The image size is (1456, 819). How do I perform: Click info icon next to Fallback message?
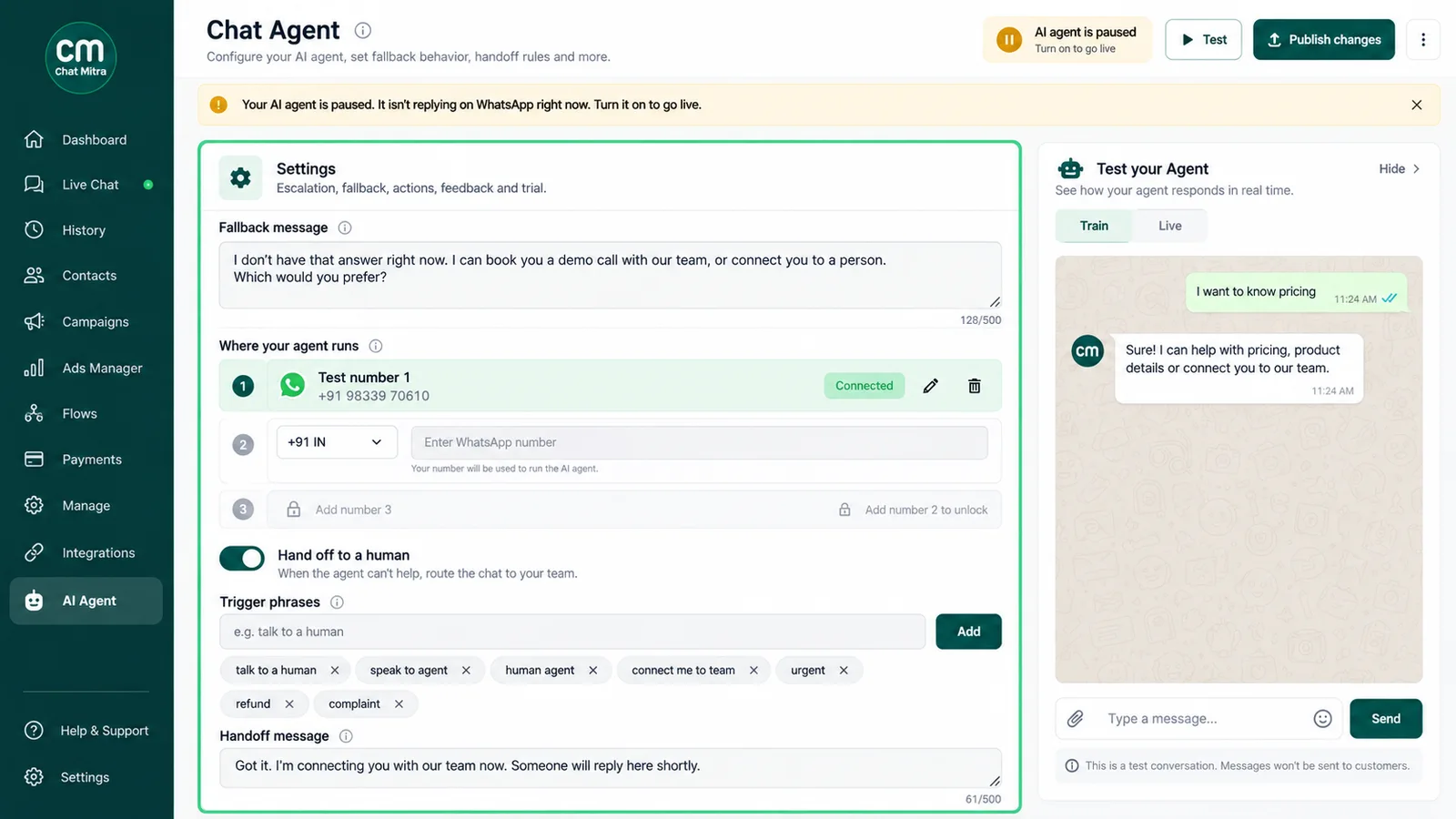coord(345,227)
